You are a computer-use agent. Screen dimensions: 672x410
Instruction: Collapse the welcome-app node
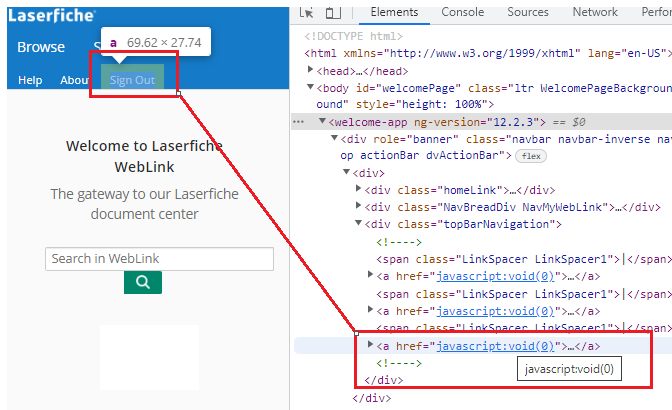click(323, 121)
